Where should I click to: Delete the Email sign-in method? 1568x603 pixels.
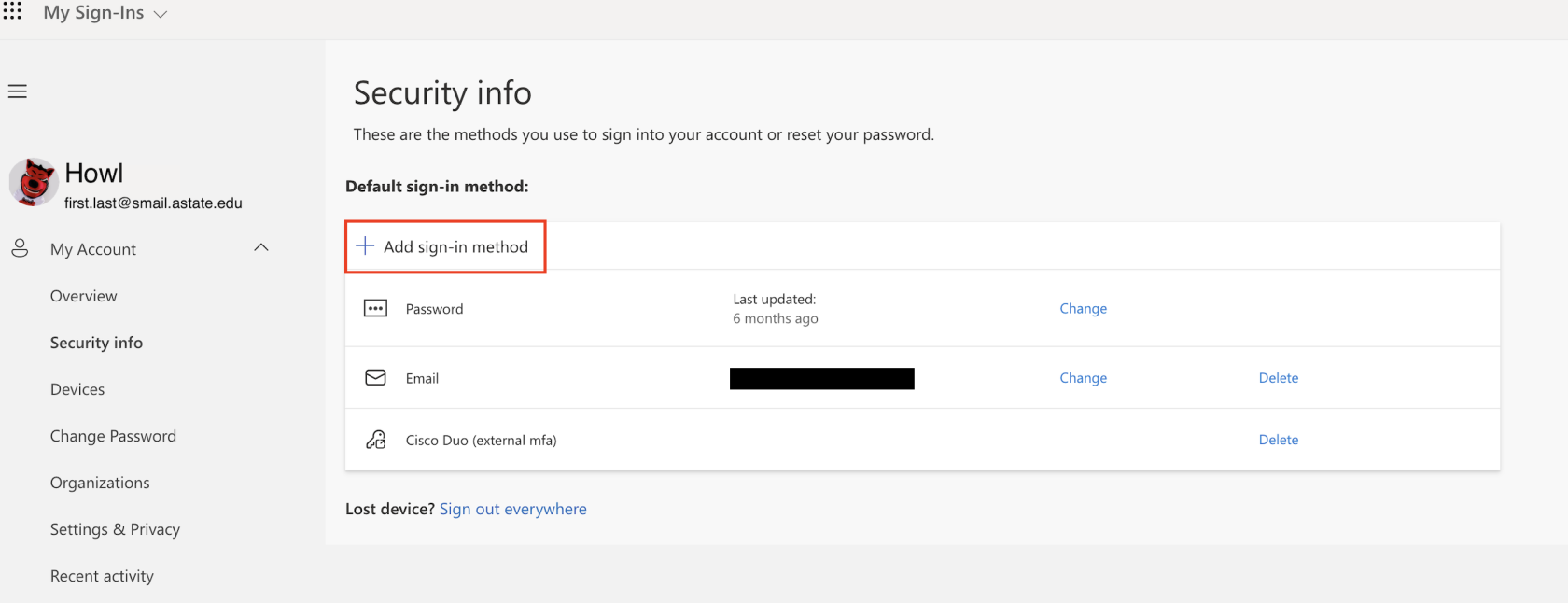(x=1279, y=377)
